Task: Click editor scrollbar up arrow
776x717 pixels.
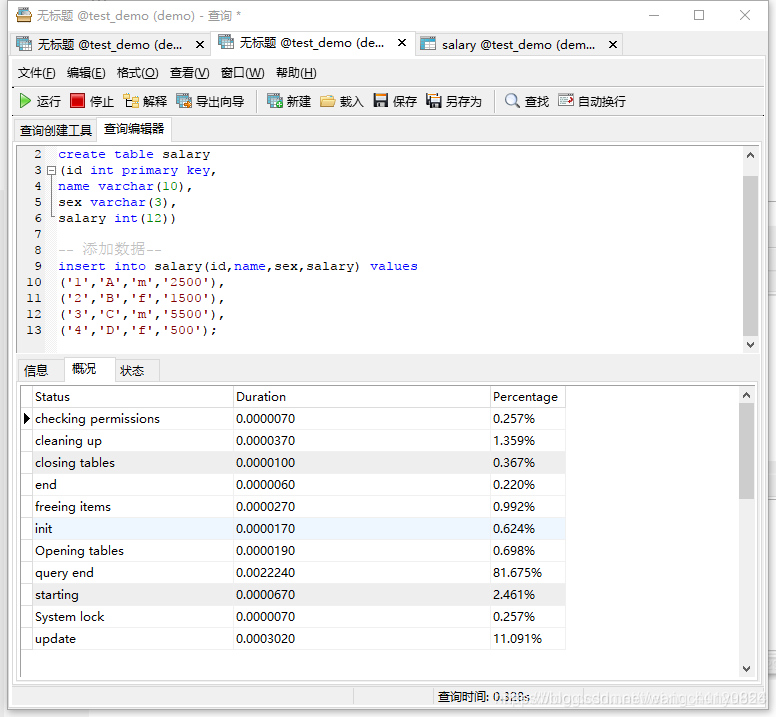Action: (x=750, y=155)
